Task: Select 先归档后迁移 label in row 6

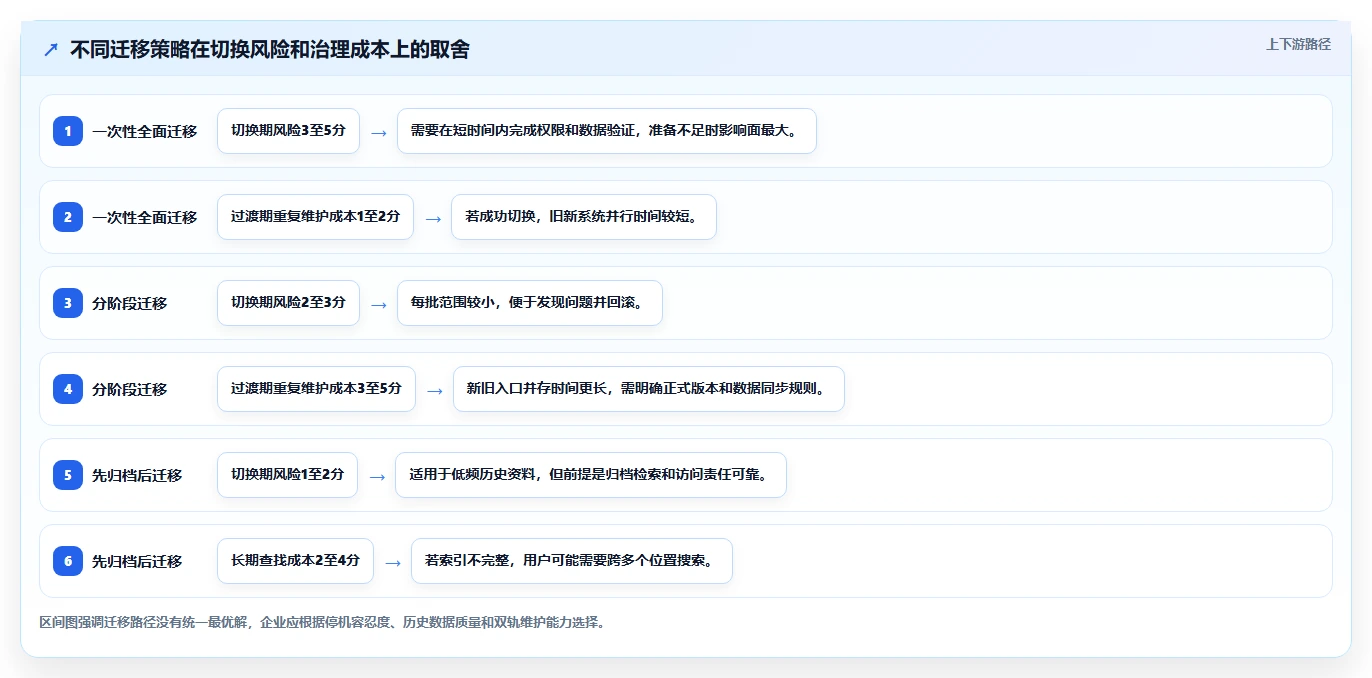Action: 137,561
